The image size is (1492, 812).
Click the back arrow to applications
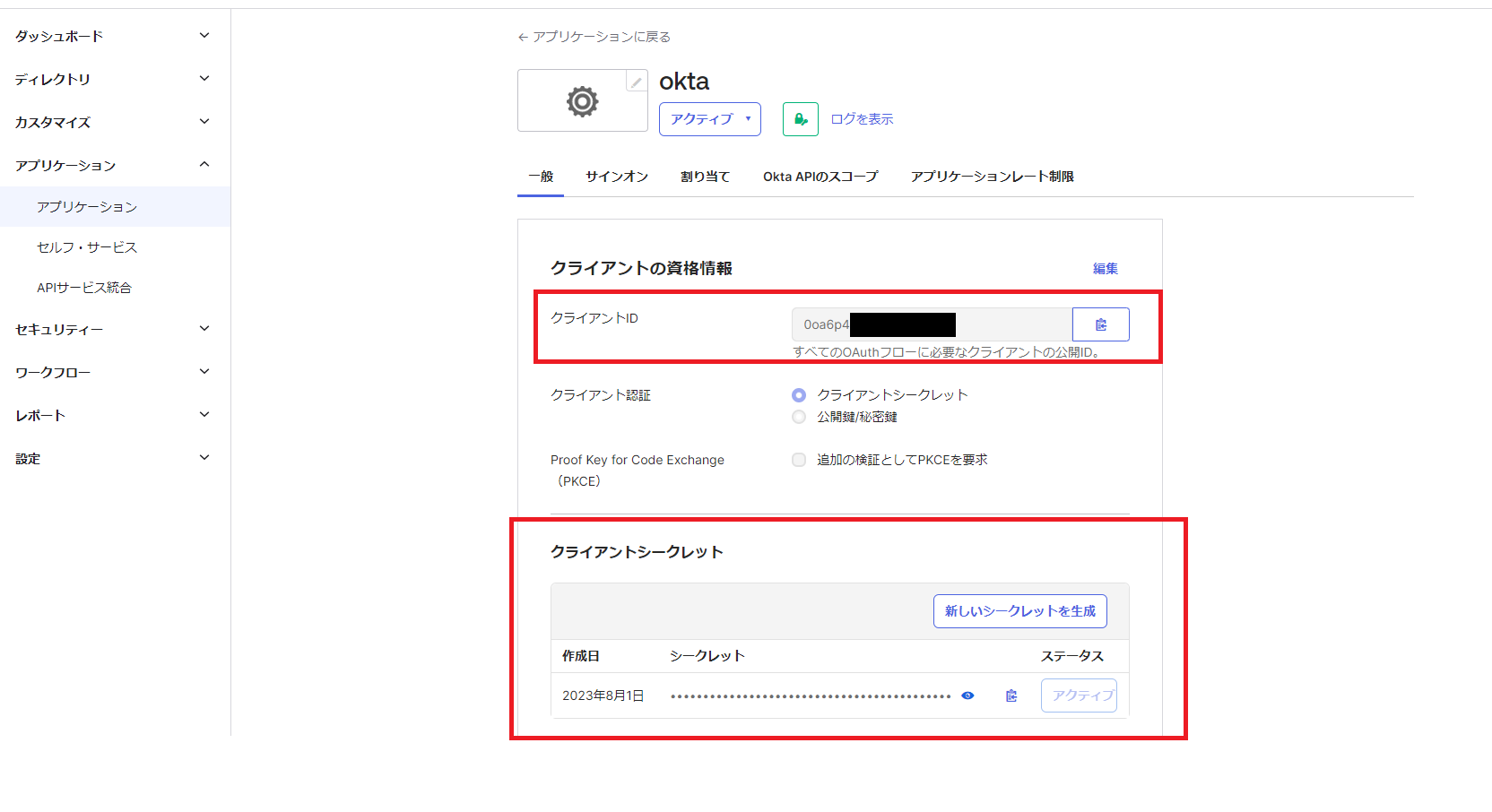click(x=523, y=37)
